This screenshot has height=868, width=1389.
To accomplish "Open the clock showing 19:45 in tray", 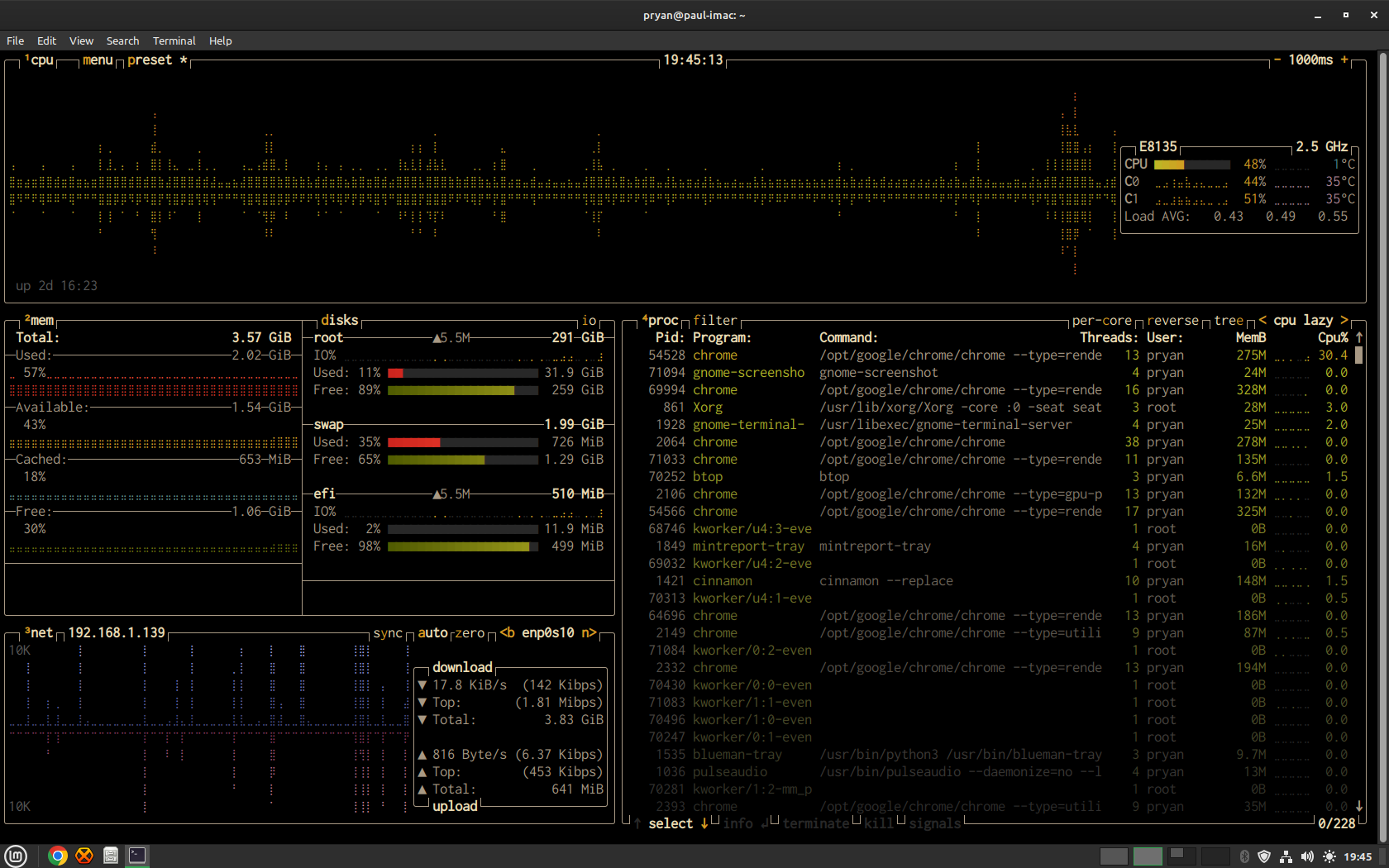I will tap(1358, 856).
